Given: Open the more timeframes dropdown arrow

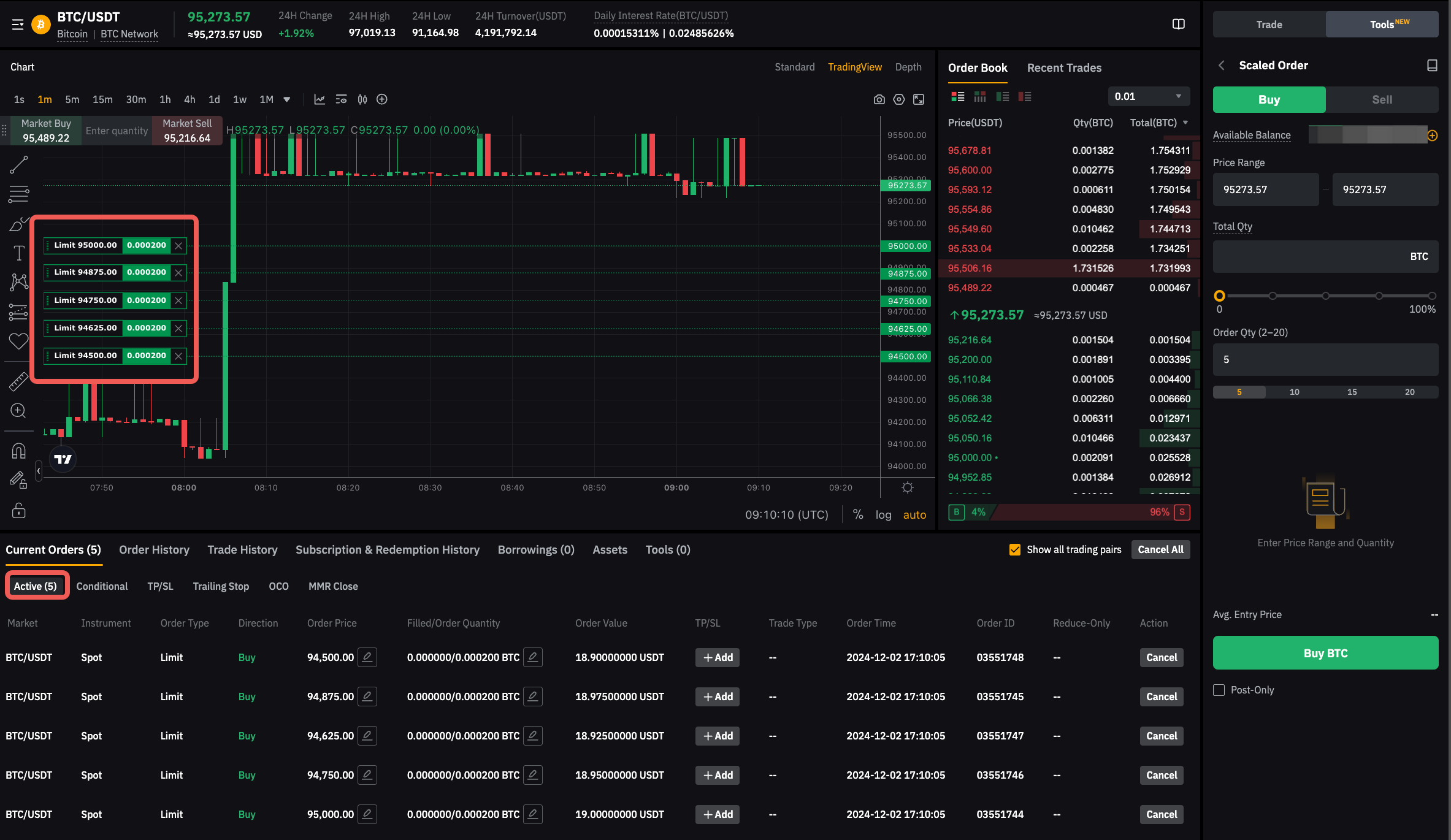Looking at the screenshot, I should point(286,99).
